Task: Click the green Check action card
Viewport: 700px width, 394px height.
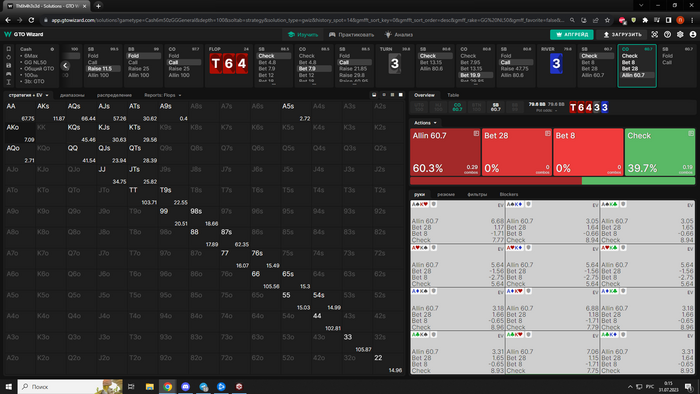Action: pyautogui.click(x=660, y=152)
